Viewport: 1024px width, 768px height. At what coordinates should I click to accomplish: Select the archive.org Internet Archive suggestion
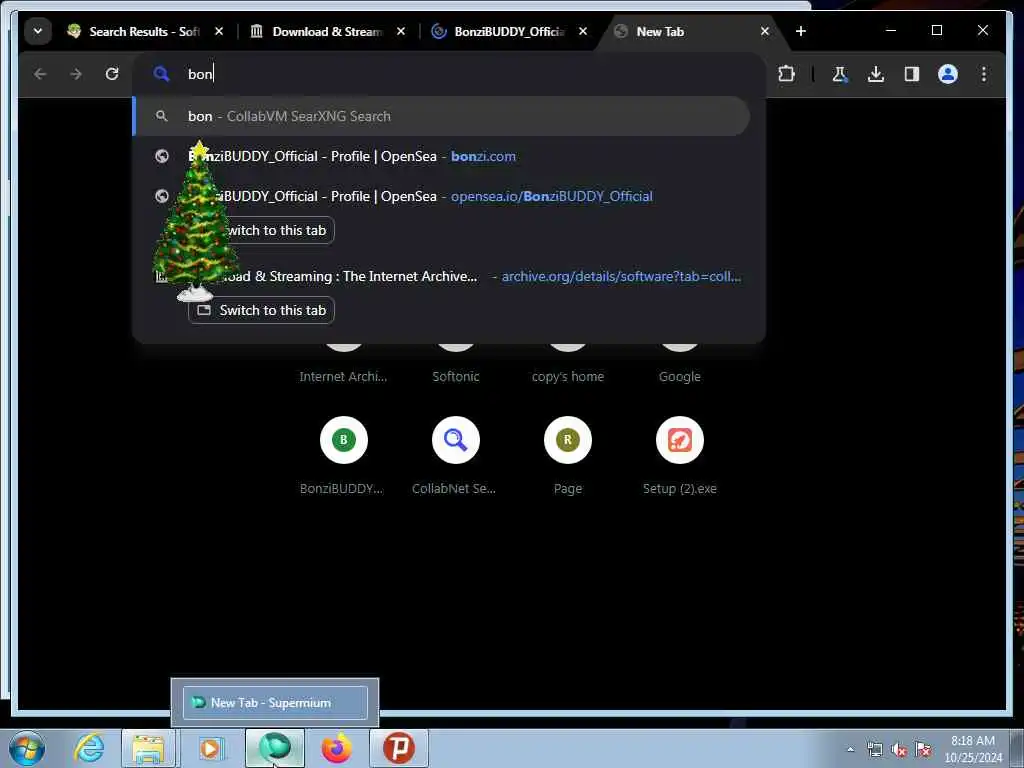[441, 276]
